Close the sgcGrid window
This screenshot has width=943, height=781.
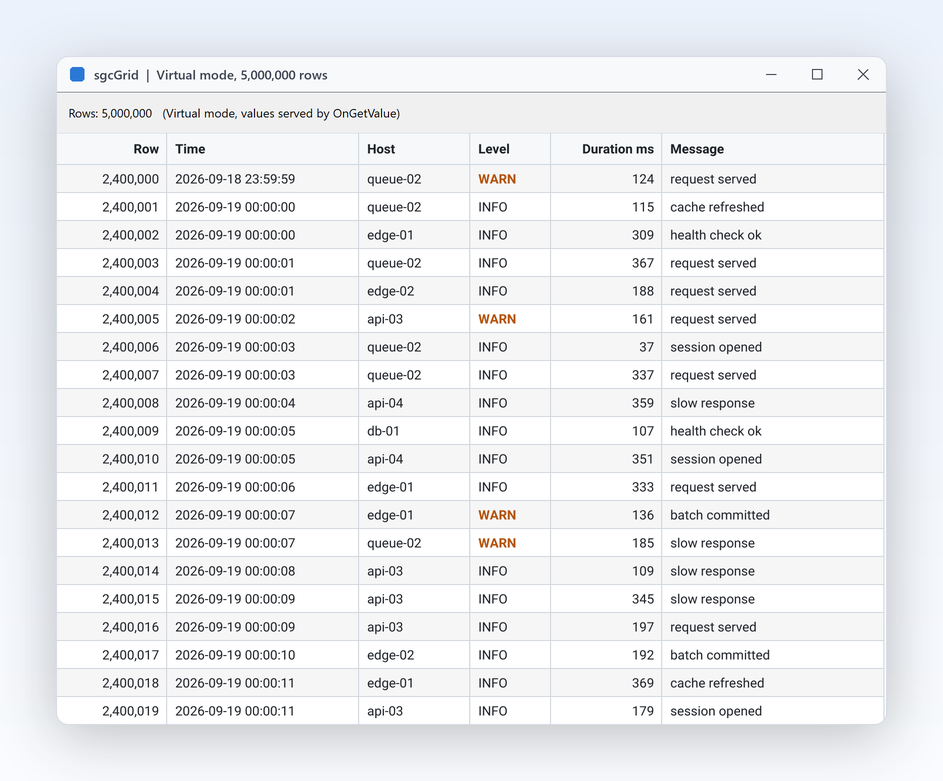(863, 75)
